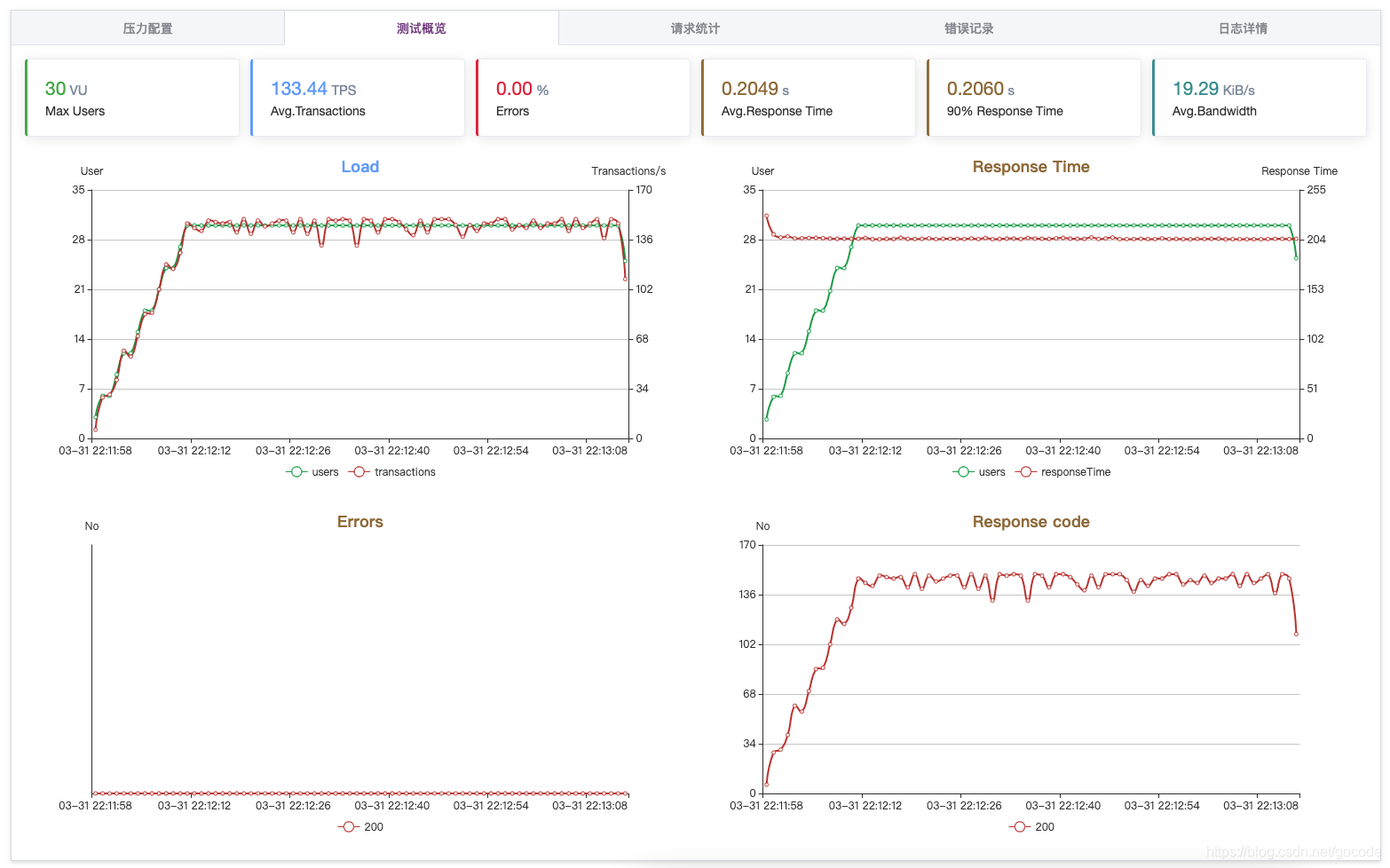Image resolution: width=1390 pixels, height=868 pixels.
Task: Toggle the 200 series in Errors chart legend
Action: 361,827
